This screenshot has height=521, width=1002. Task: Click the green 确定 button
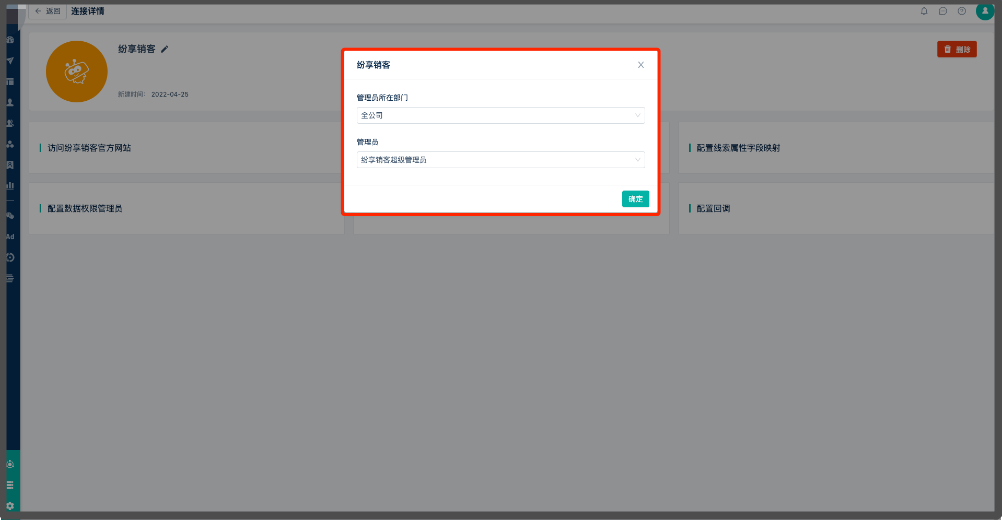pos(635,199)
